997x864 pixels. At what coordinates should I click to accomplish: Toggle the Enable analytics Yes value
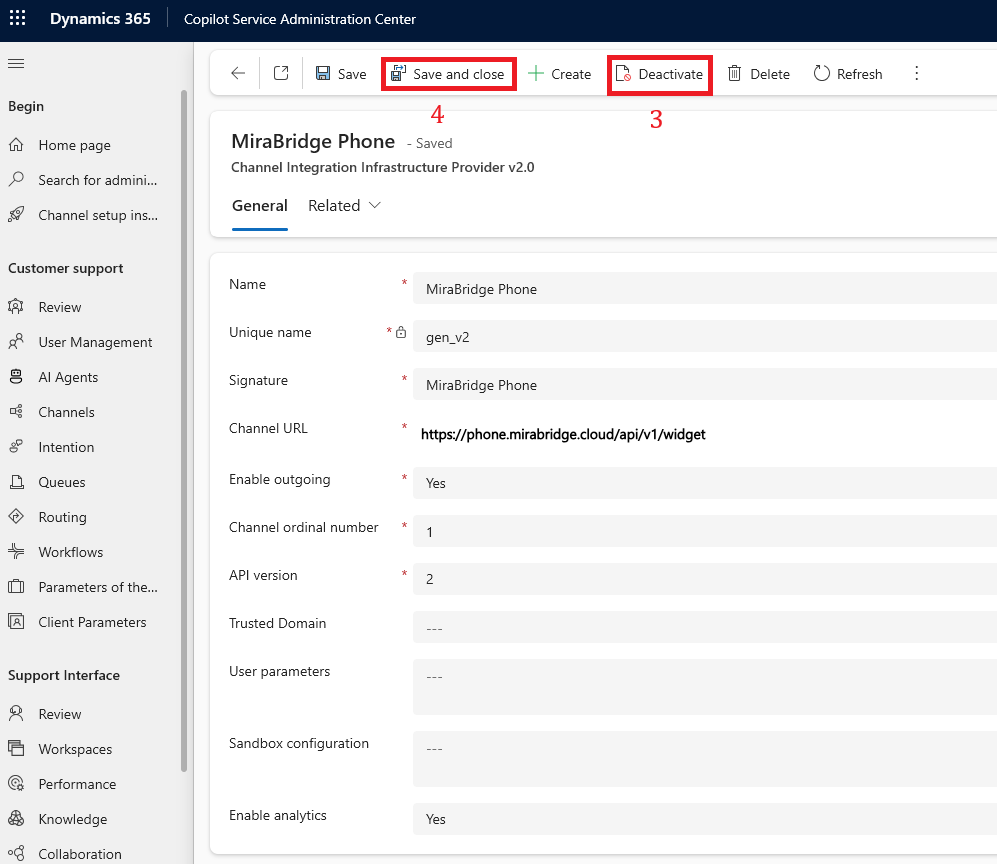[x=700, y=819]
